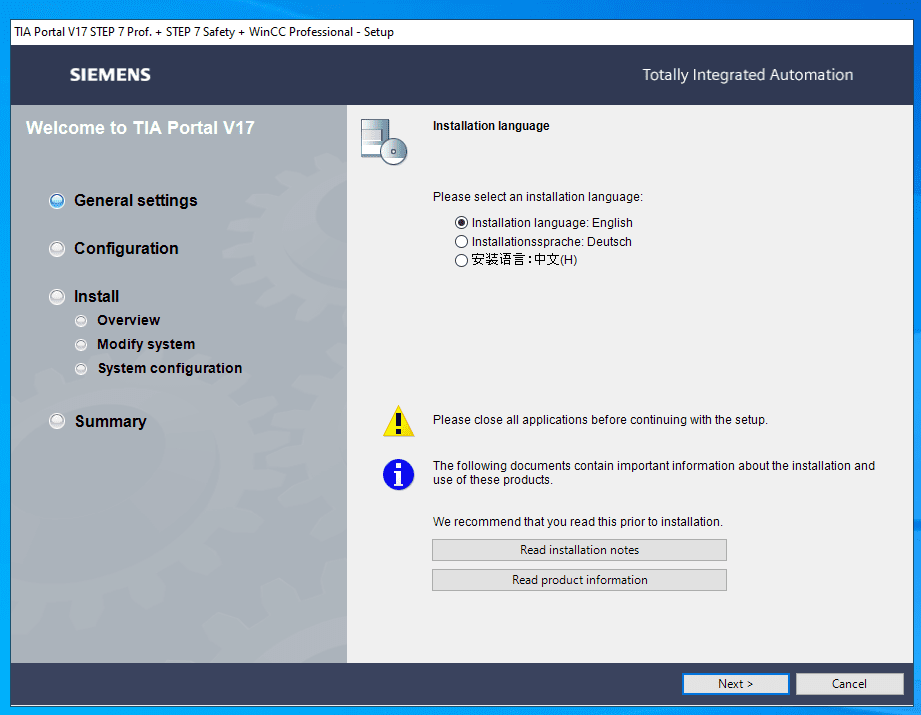Open Read installation notes
This screenshot has width=921, height=715.
point(579,550)
